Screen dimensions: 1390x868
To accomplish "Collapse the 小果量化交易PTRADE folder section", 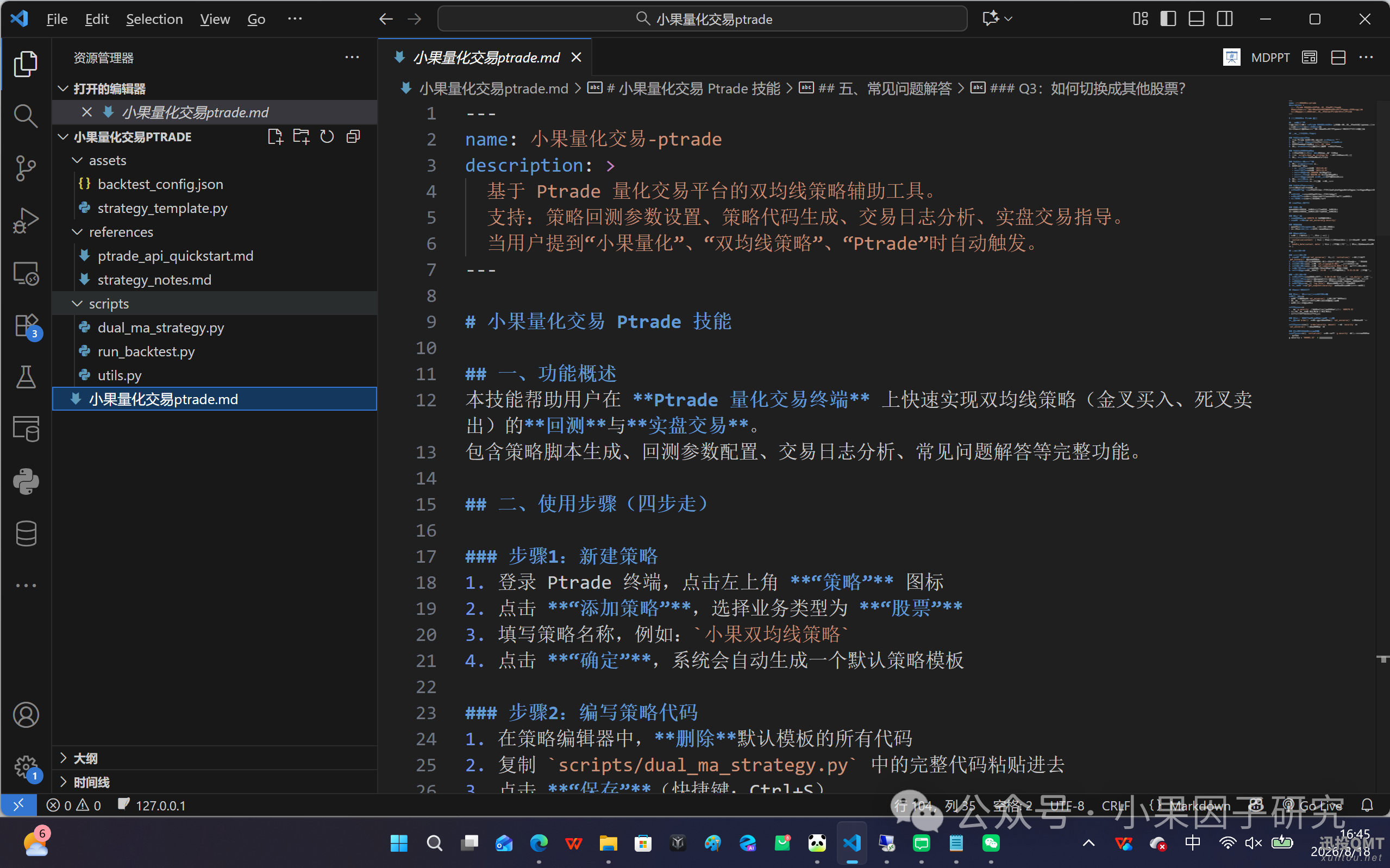I will (63, 137).
